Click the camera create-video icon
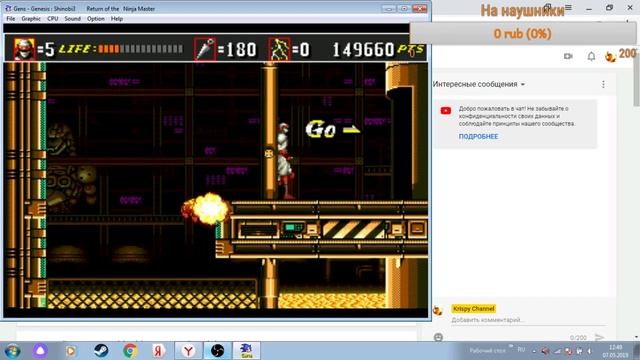This screenshot has height=360, width=640. click(568, 56)
